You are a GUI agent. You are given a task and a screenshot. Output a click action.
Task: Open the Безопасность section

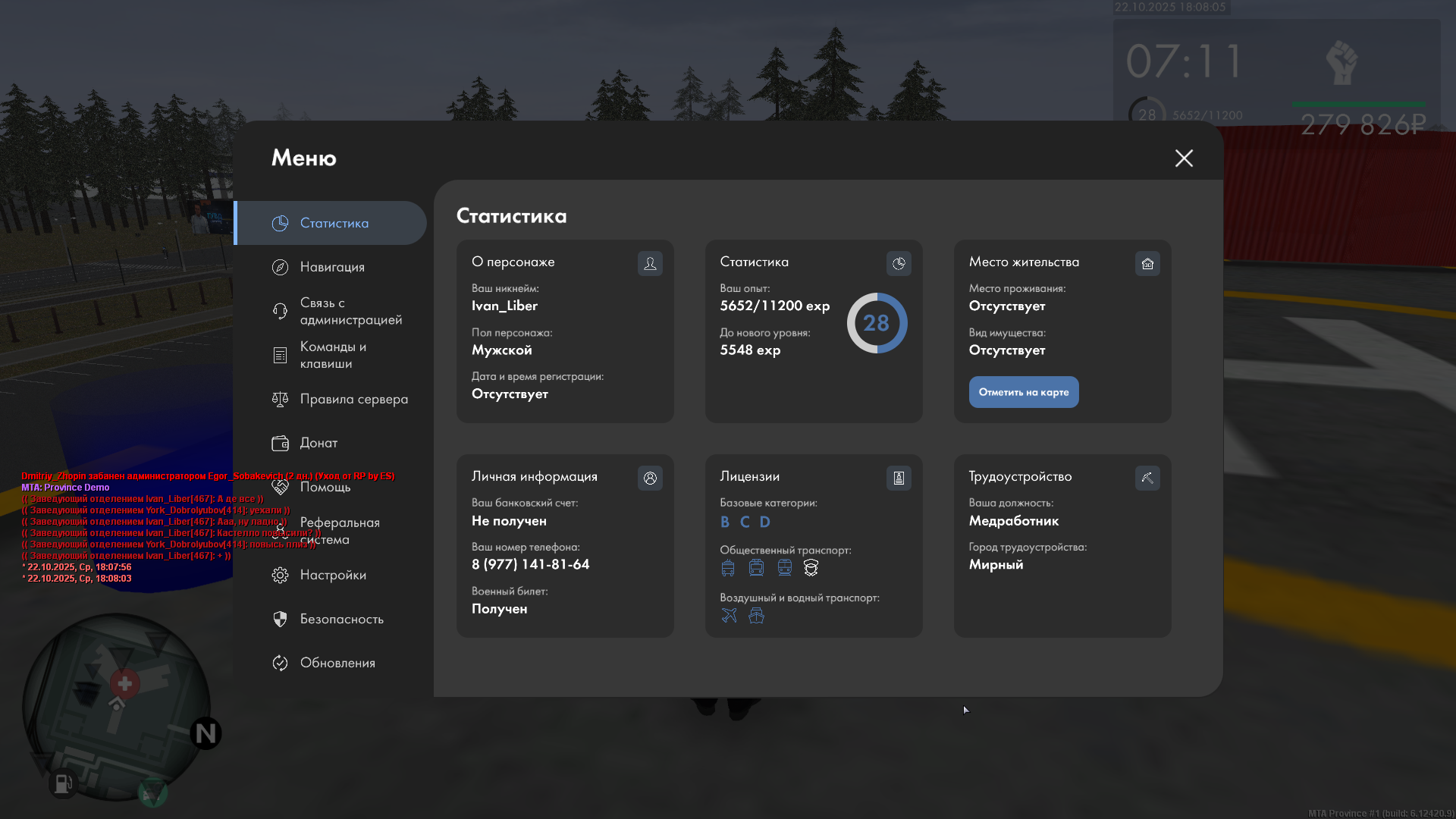point(341,619)
